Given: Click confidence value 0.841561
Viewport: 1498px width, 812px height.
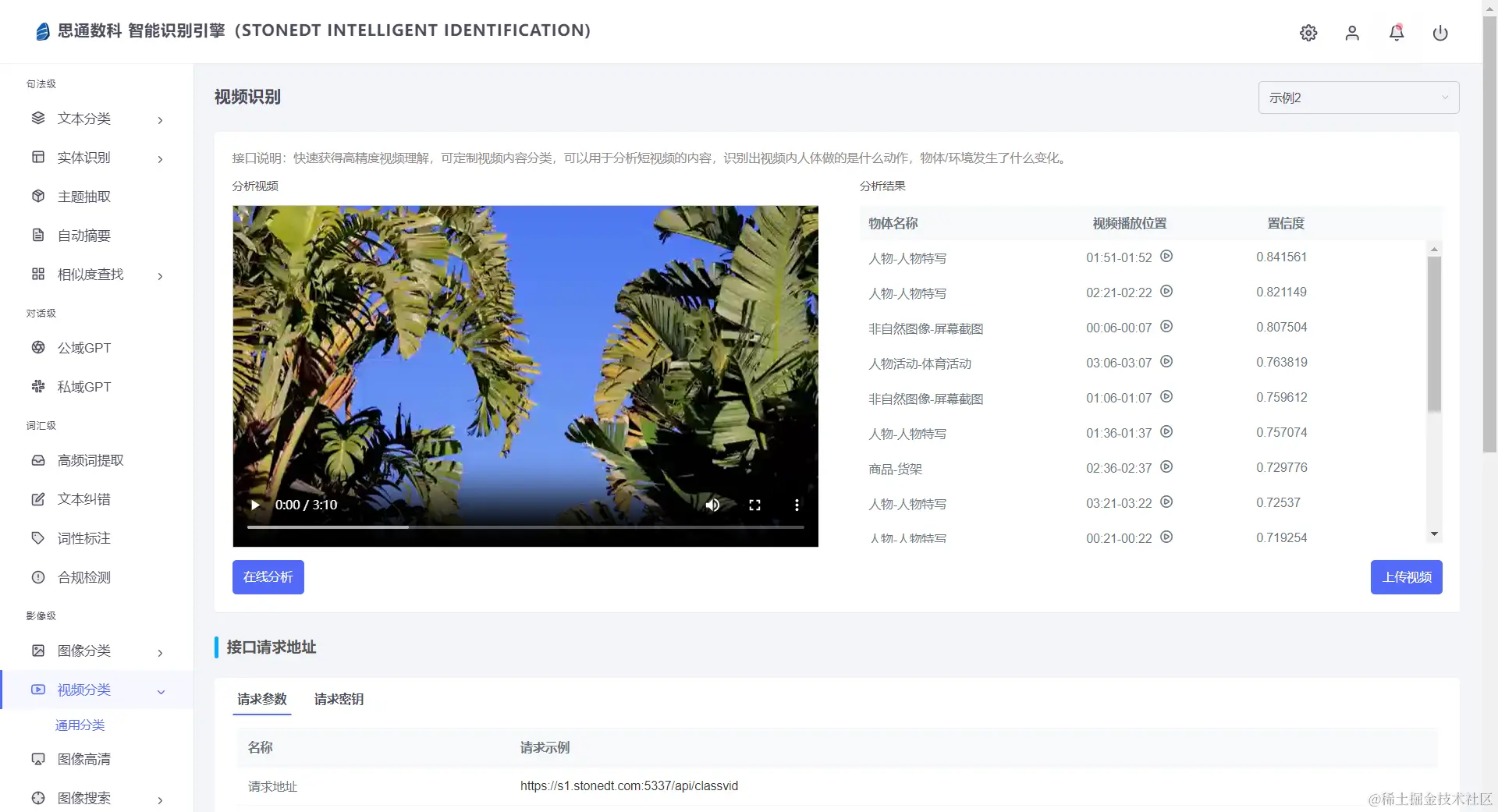Looking at the screenshot, I should (x=1281, y=257).
